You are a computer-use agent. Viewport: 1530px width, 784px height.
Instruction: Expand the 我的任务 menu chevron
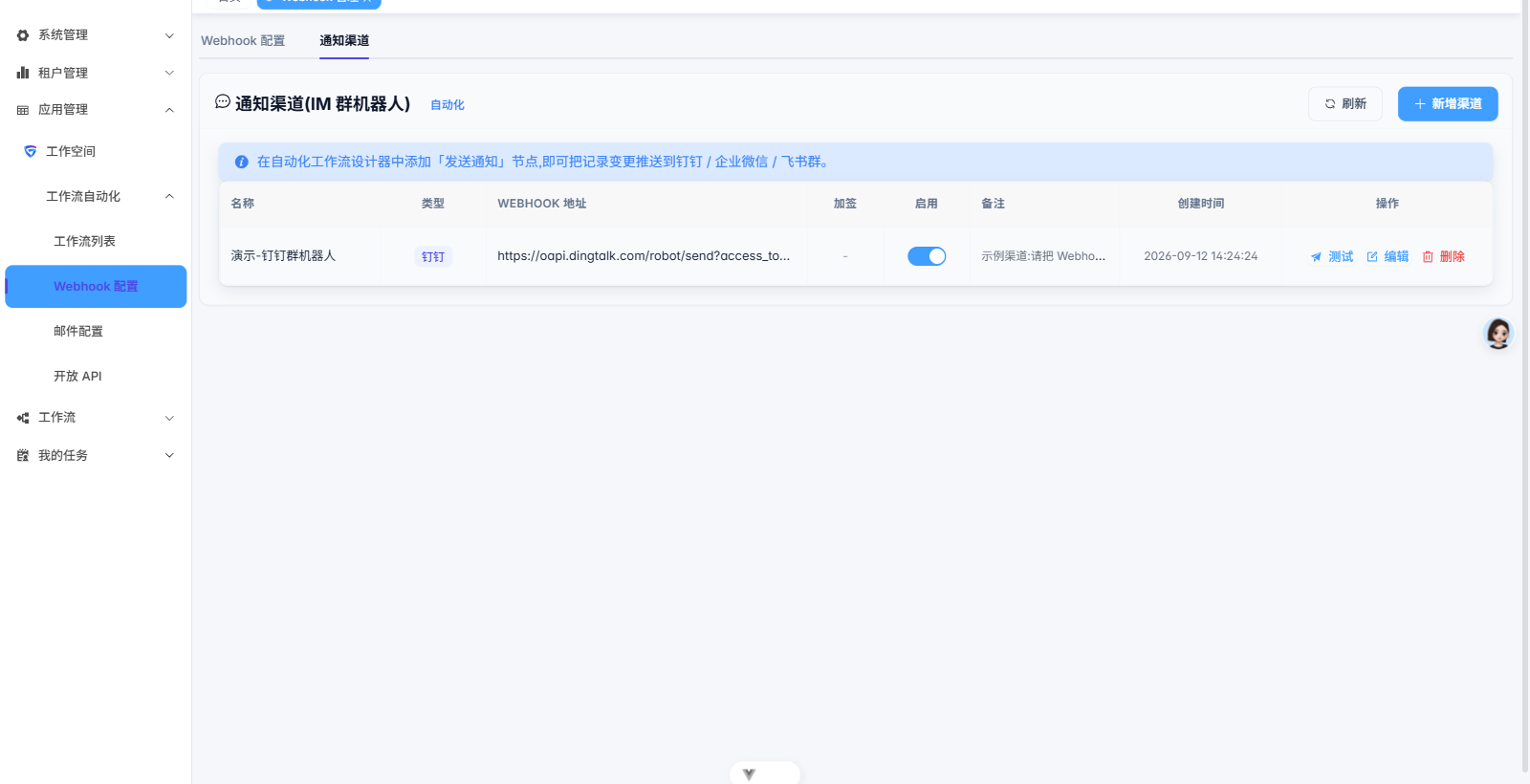point(169,456)
